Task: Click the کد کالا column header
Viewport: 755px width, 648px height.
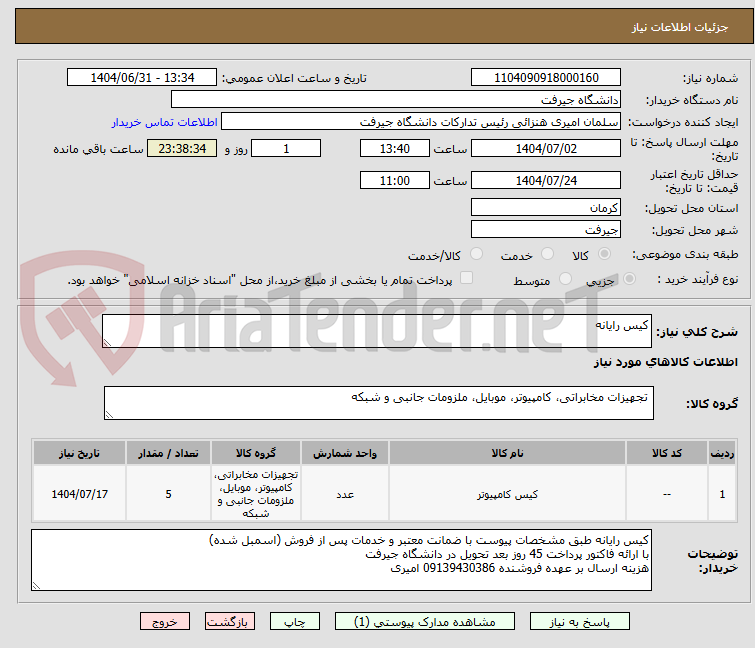Action: pos(666,453)
